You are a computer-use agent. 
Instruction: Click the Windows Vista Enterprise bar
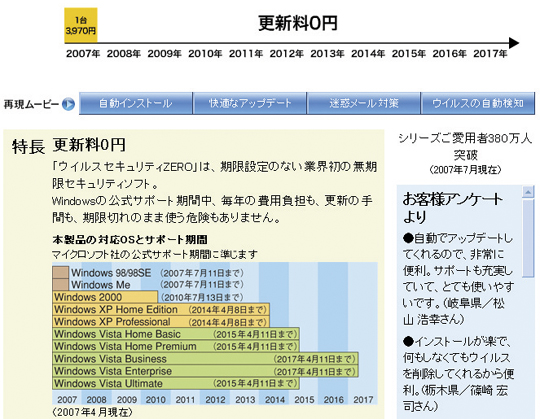(206, 371)
